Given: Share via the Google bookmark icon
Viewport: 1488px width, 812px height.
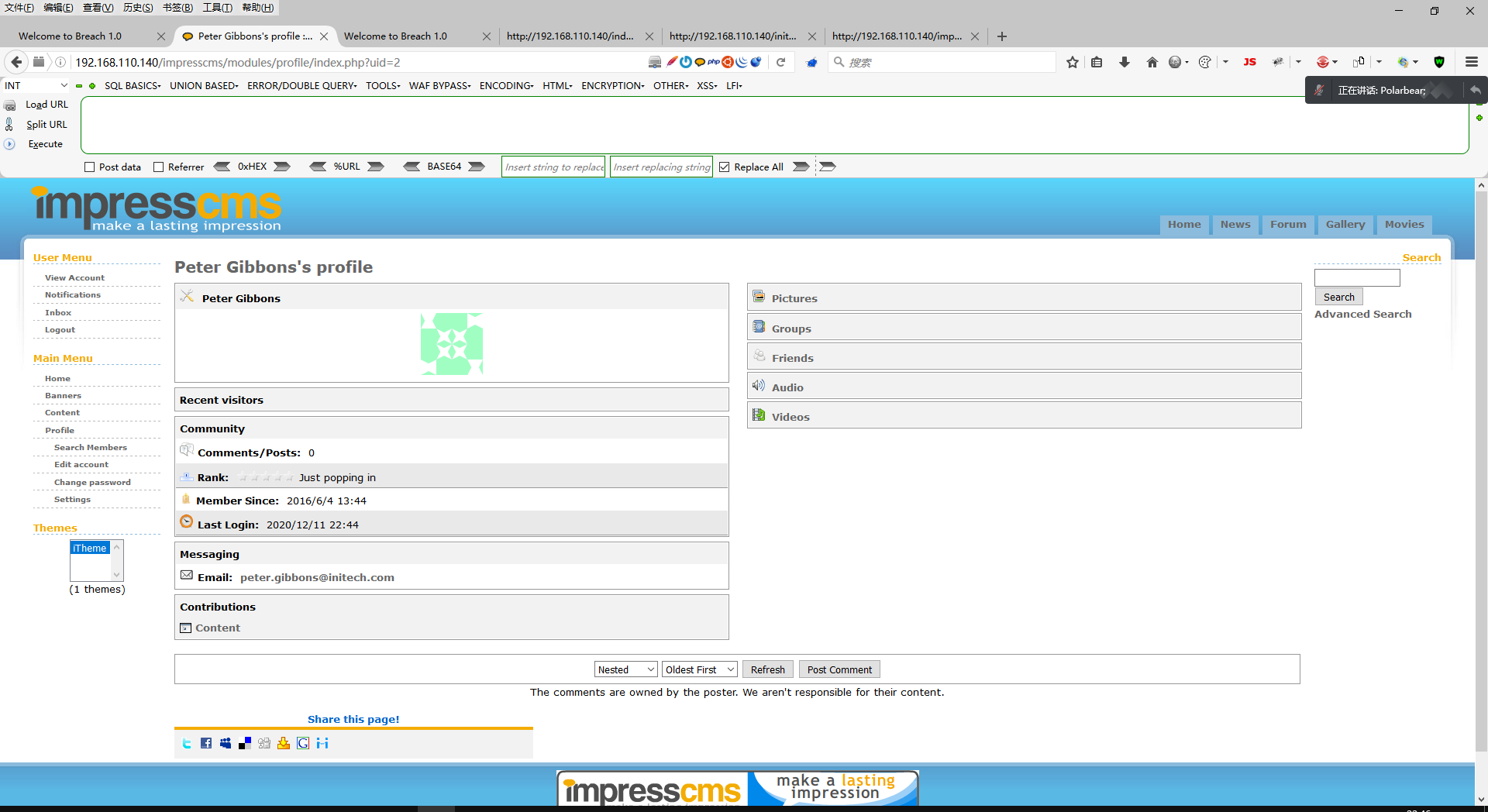Looking at the screenshot, I should click(x=303, y=743).
